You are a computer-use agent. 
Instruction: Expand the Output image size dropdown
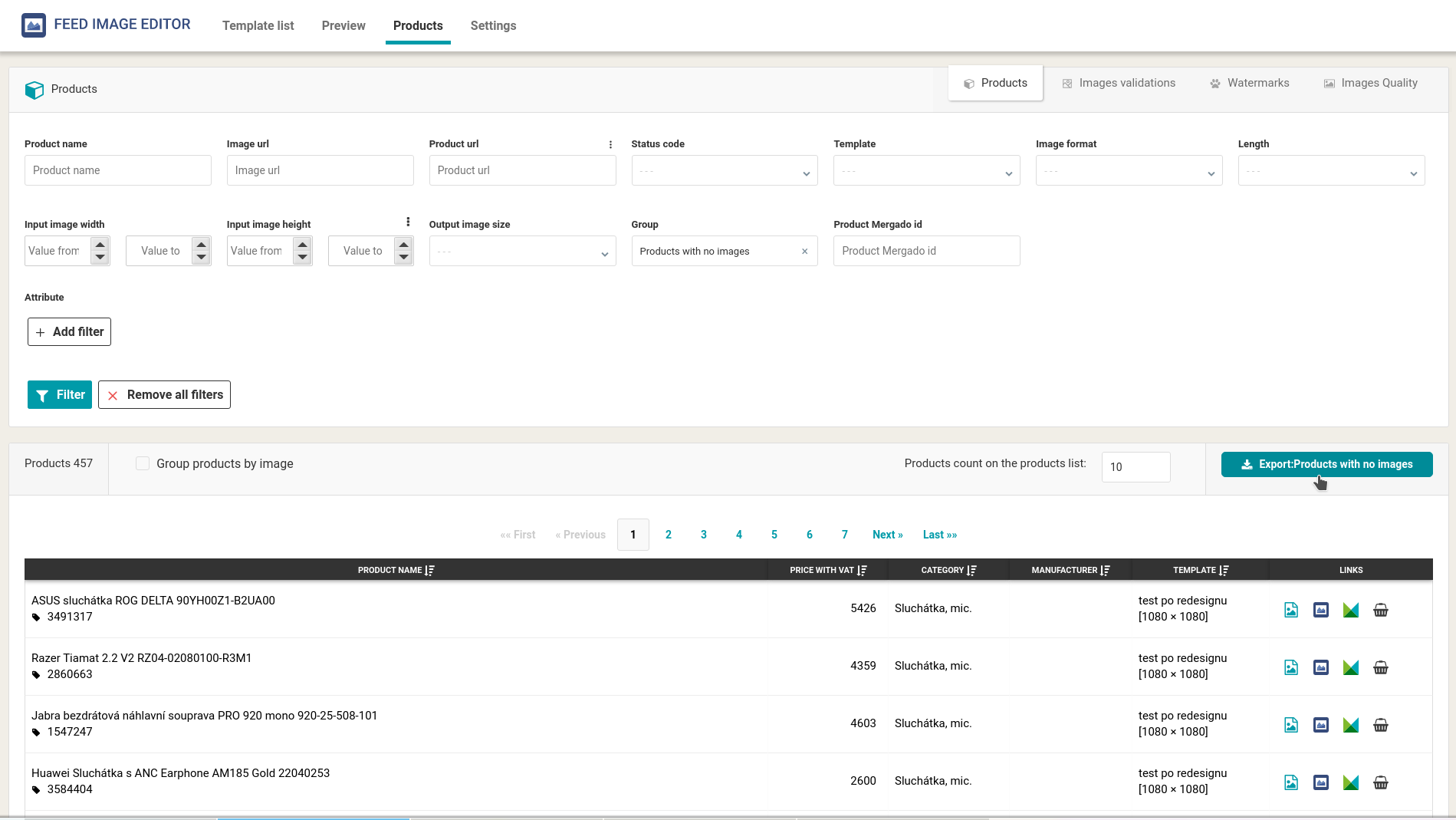click(x=522, y=251)
